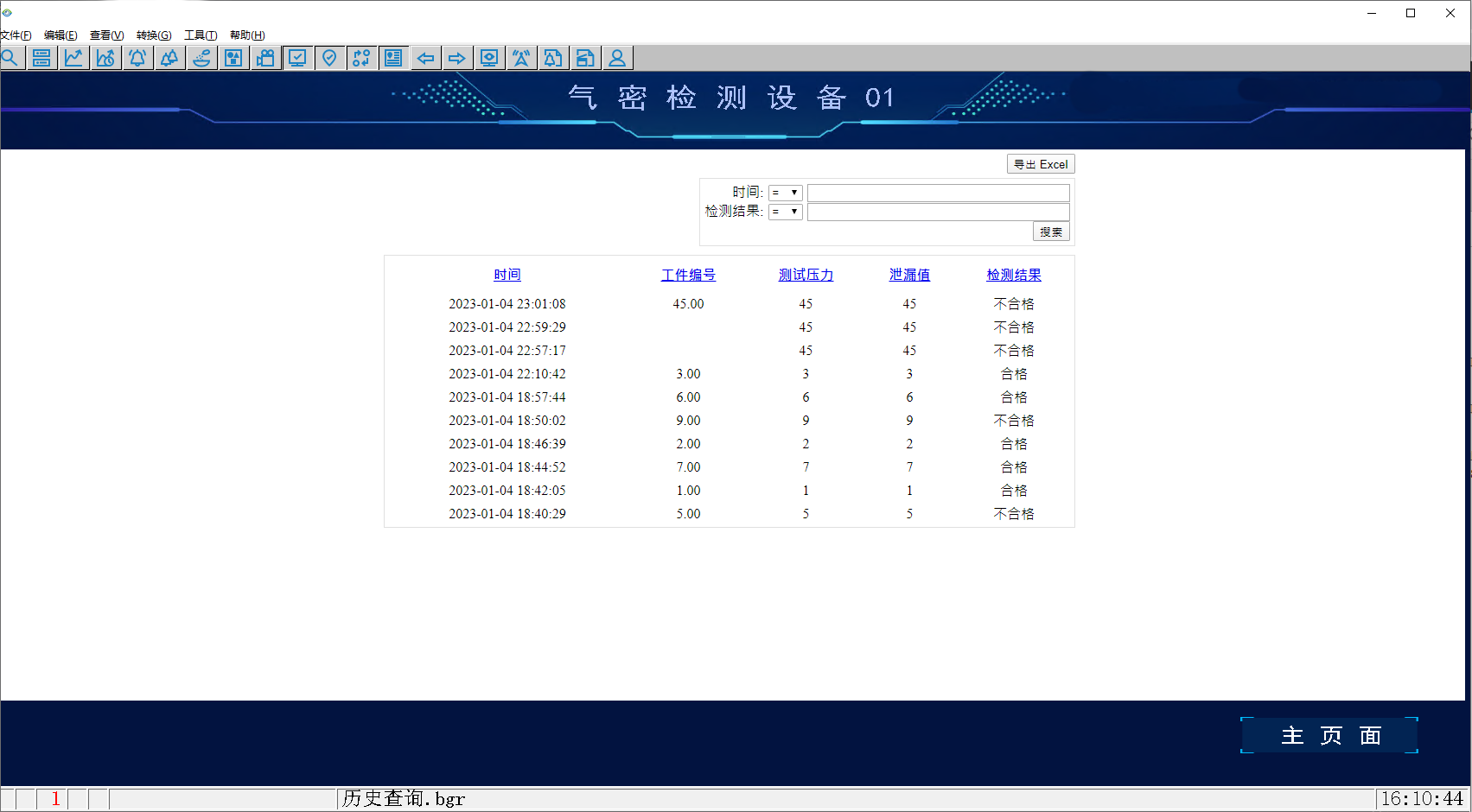Select the row timestamp 2023-01-04 22:57:17

click(x=507, y=351)
